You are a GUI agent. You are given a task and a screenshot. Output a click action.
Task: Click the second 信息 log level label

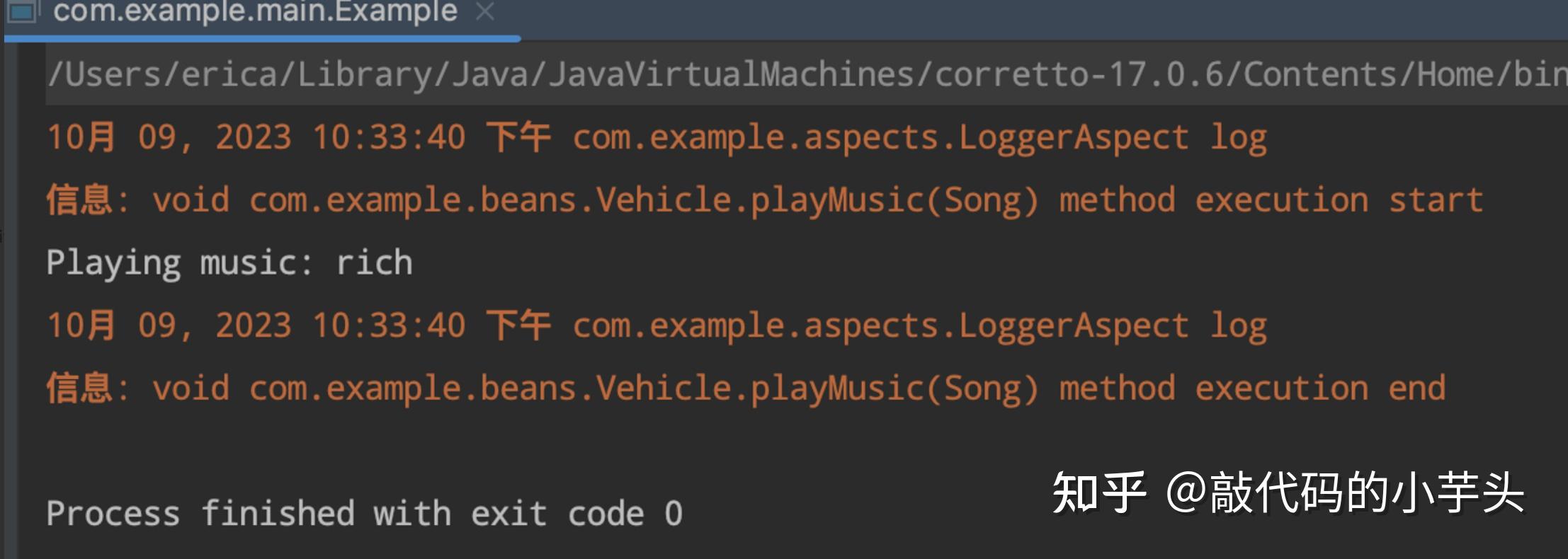[x=79, y=388]
